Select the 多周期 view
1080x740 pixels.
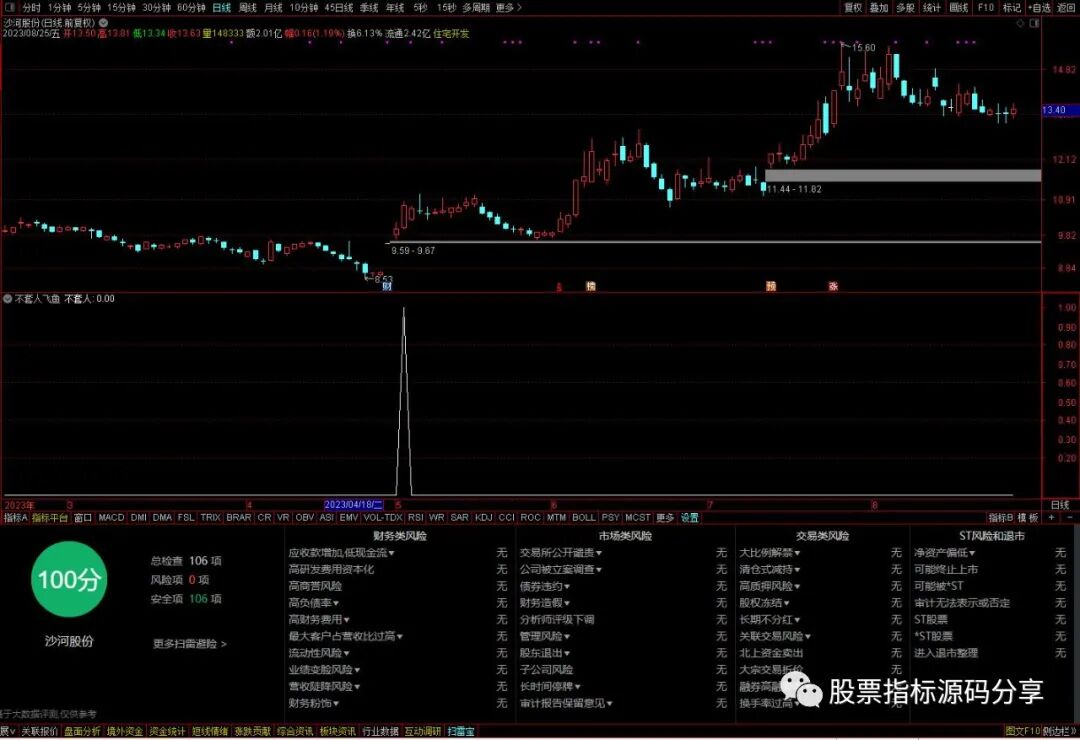476,8
